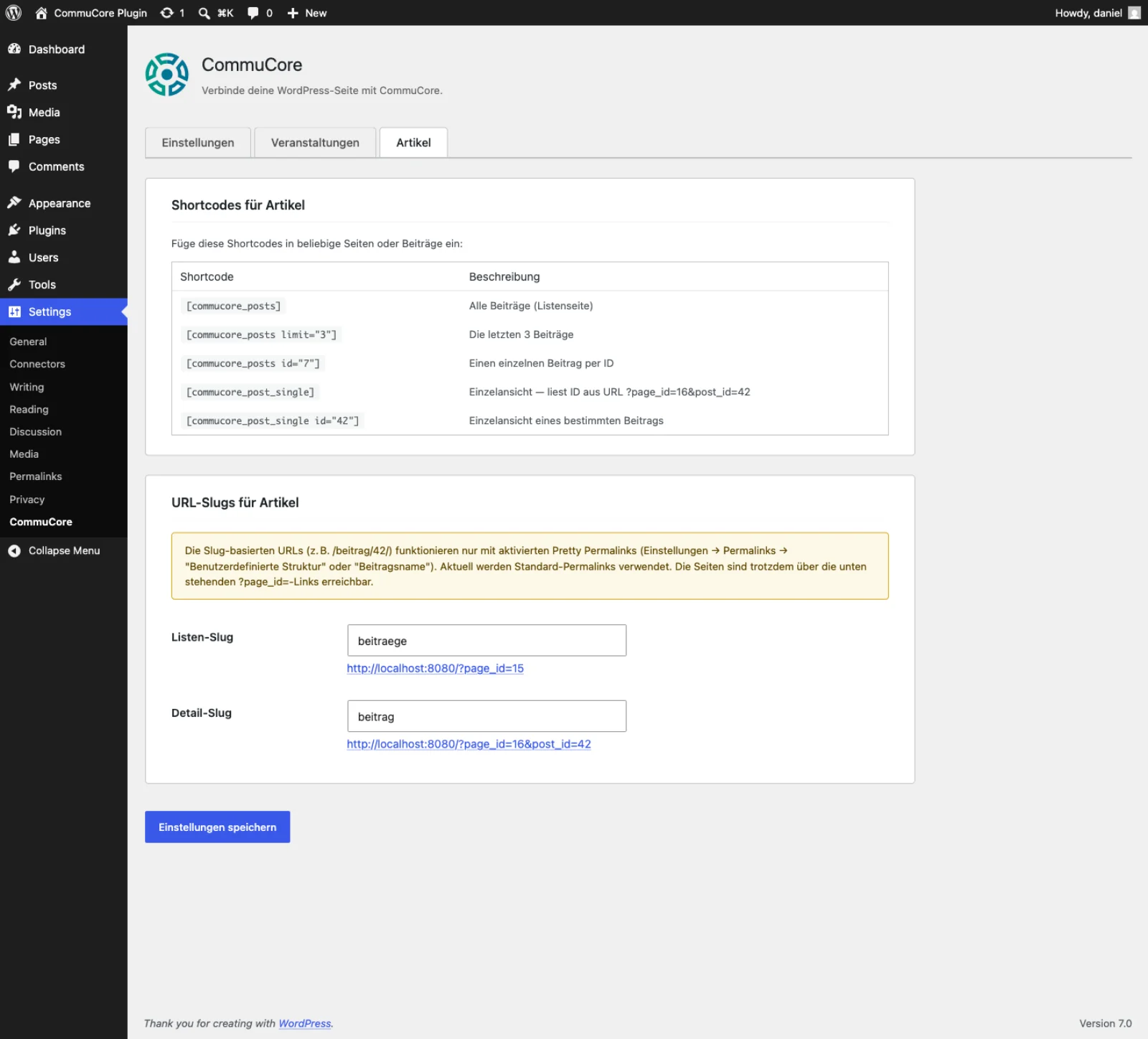Click the Shortcode column header
This screenshot has height=1039, width=1148.
click(x=207, y=276)
